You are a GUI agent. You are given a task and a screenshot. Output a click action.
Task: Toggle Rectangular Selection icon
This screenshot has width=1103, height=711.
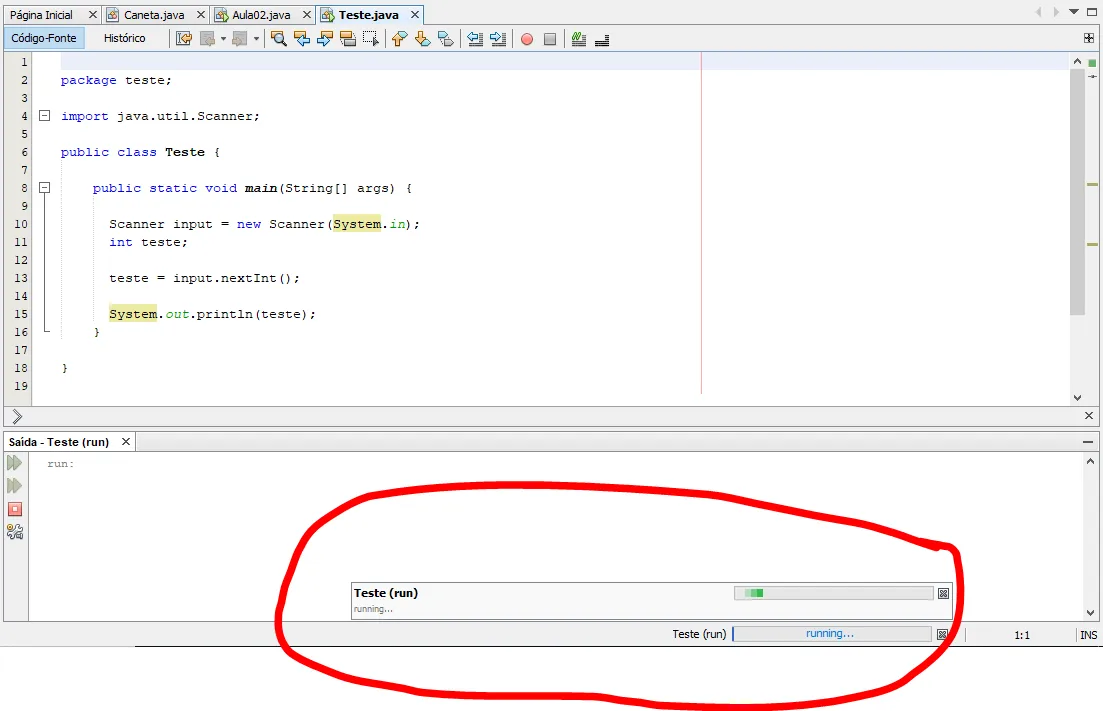(x=371, y=39)
